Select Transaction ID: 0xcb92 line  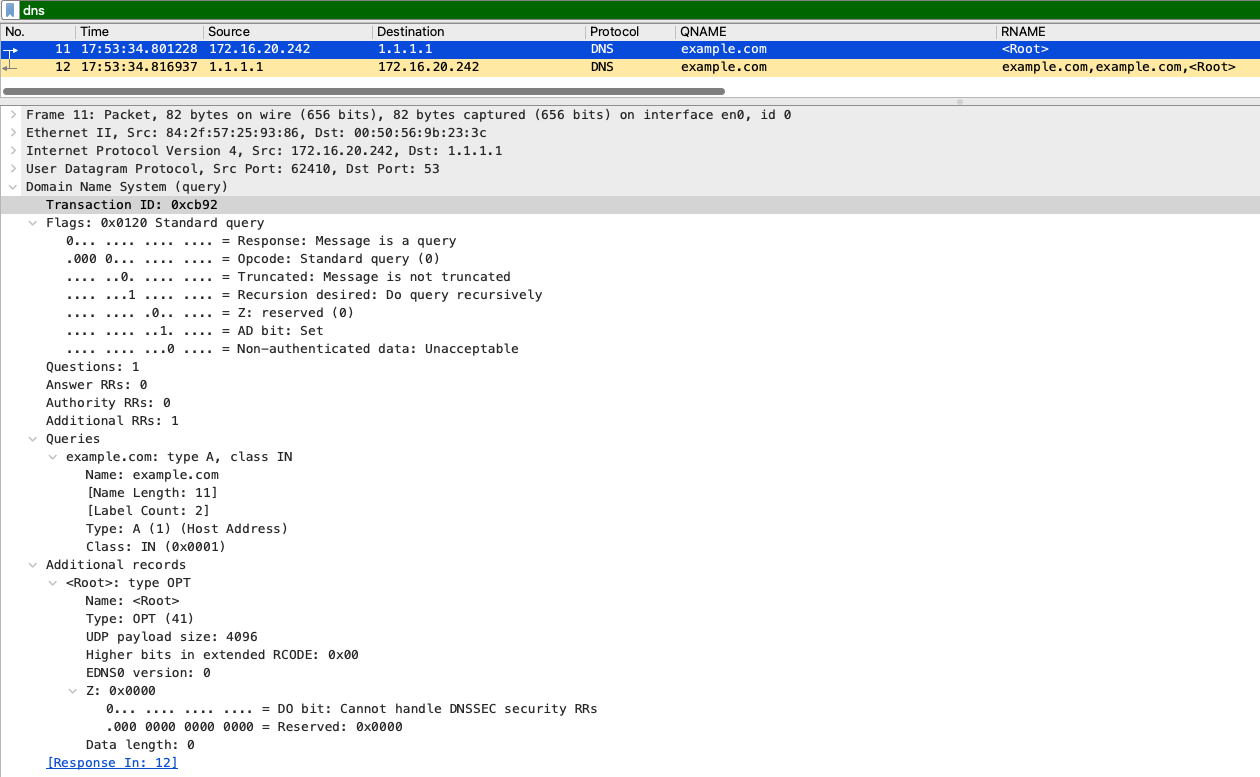pos(630,205)
